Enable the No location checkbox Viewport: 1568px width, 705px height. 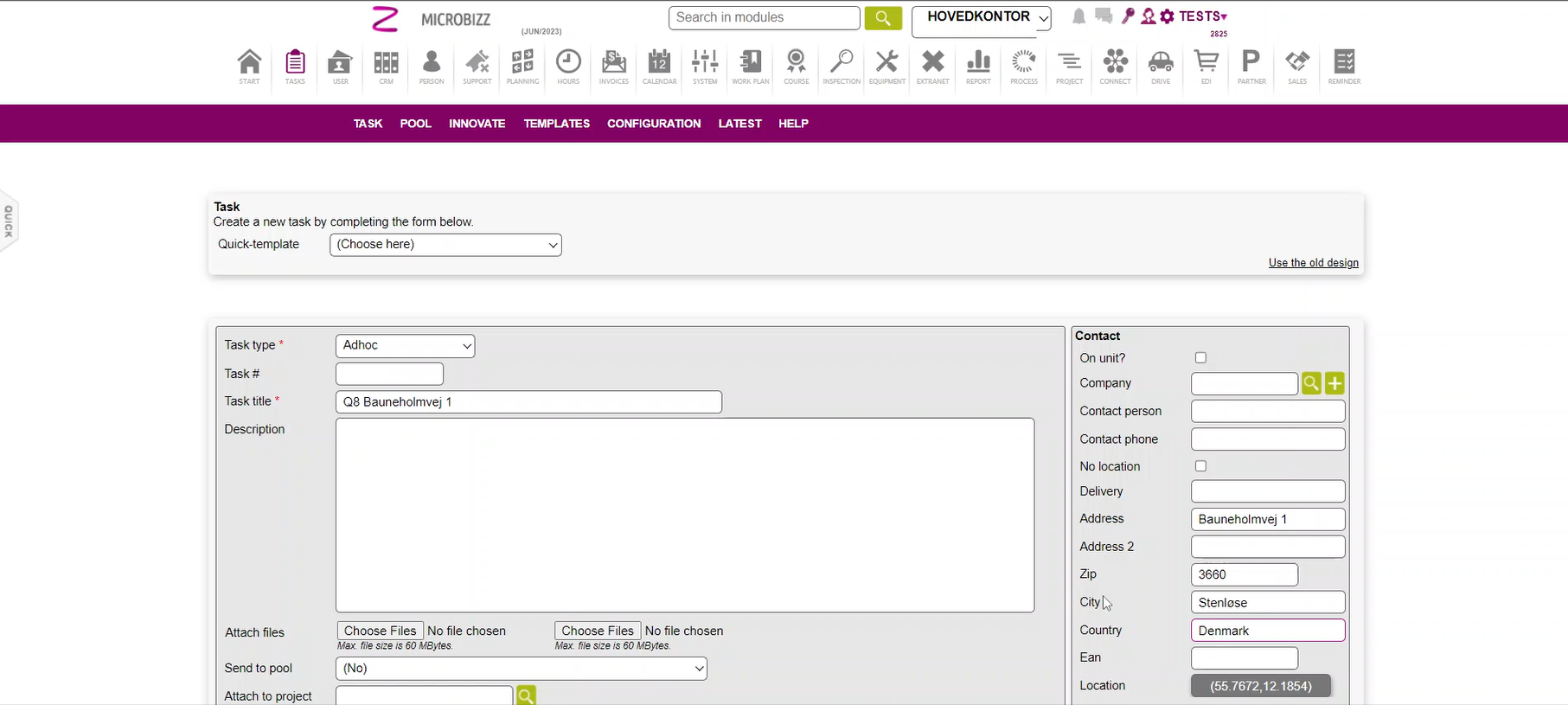pyautogui.click(x=1200, y=466)
